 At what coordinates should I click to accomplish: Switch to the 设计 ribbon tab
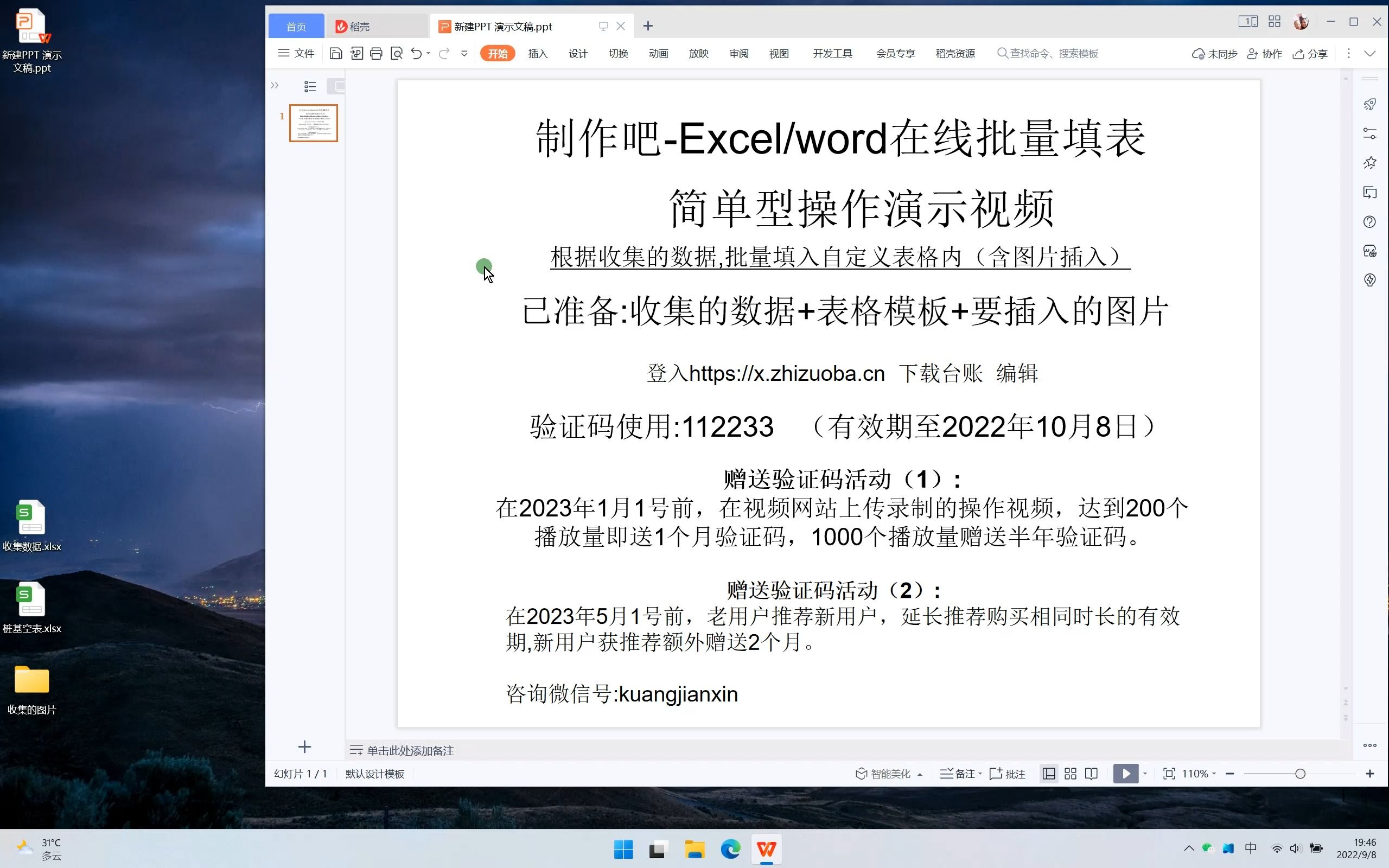(578, 53)
